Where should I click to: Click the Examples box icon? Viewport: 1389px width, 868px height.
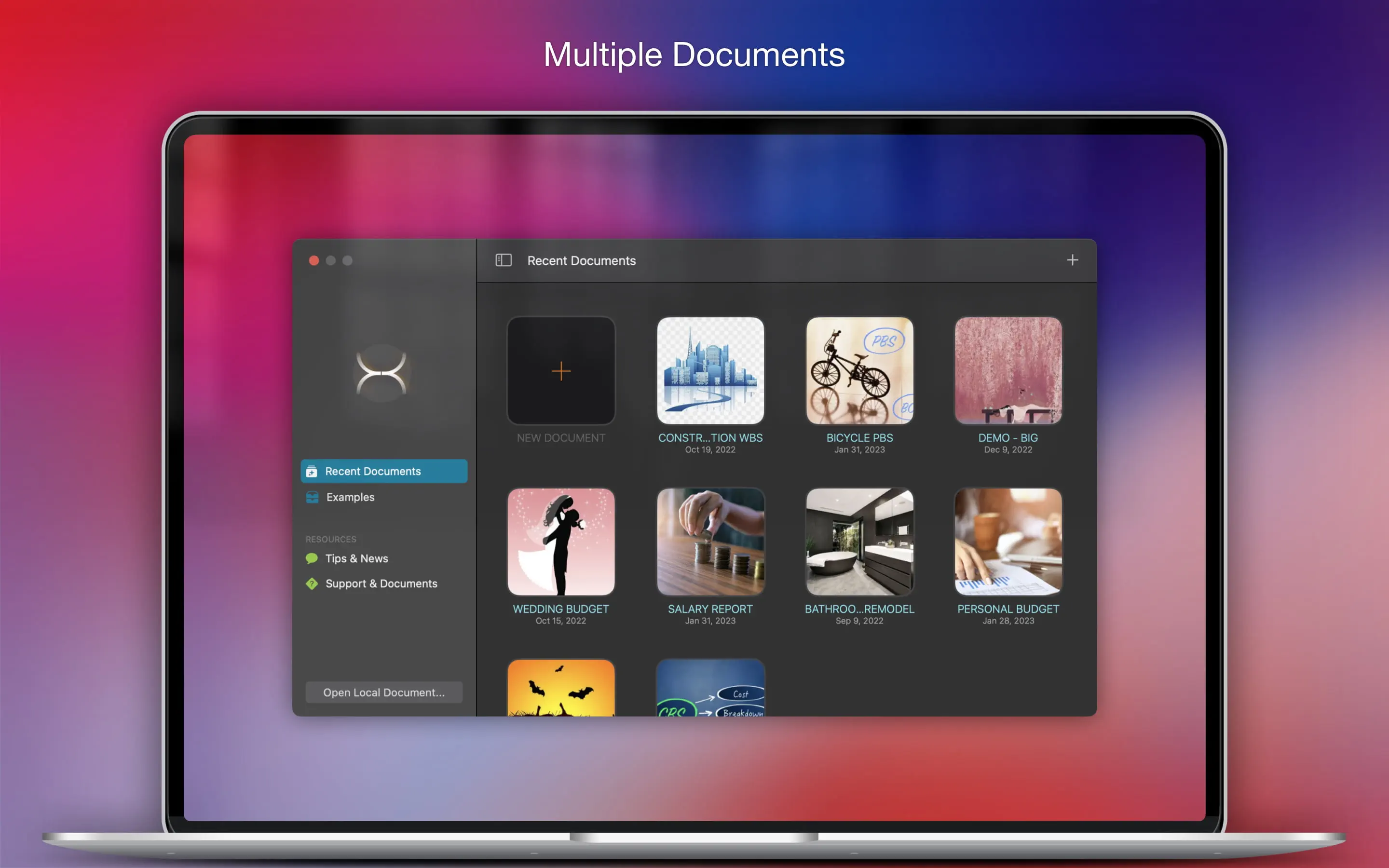(x=312, y=497)
